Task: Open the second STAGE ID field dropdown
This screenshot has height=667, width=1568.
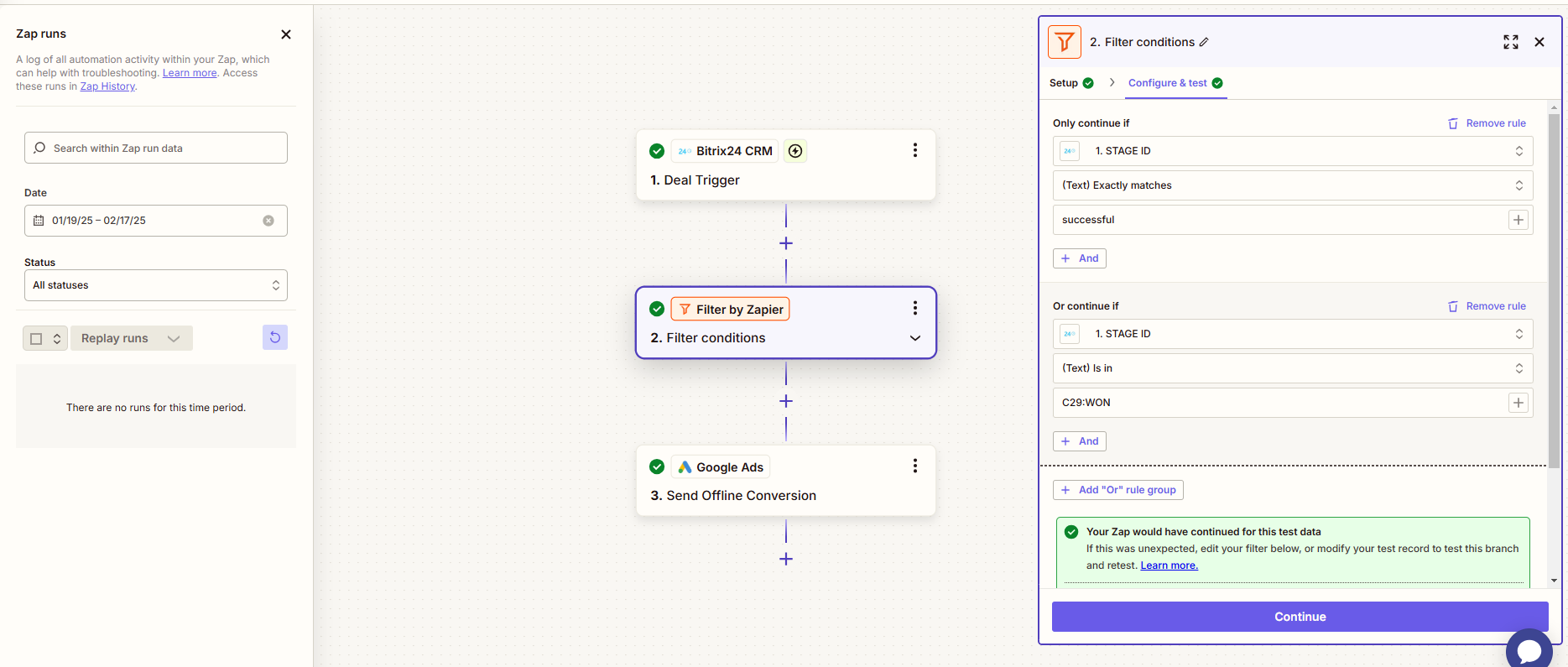Action: click(x=1293, y=334)
